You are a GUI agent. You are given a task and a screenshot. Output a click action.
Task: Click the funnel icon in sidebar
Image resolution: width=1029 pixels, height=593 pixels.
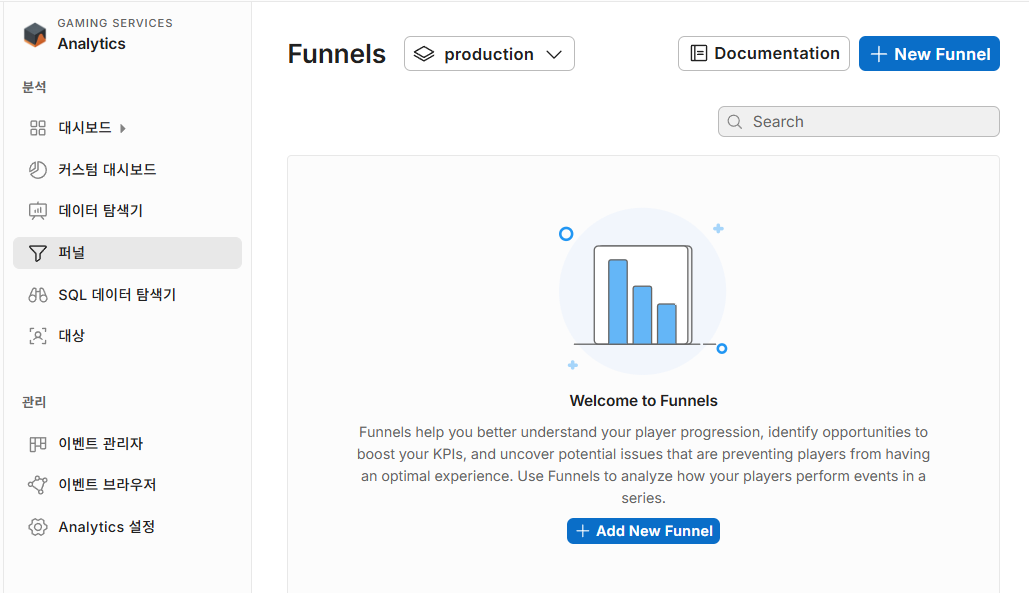pyautogui.click(x=38, y=254)
